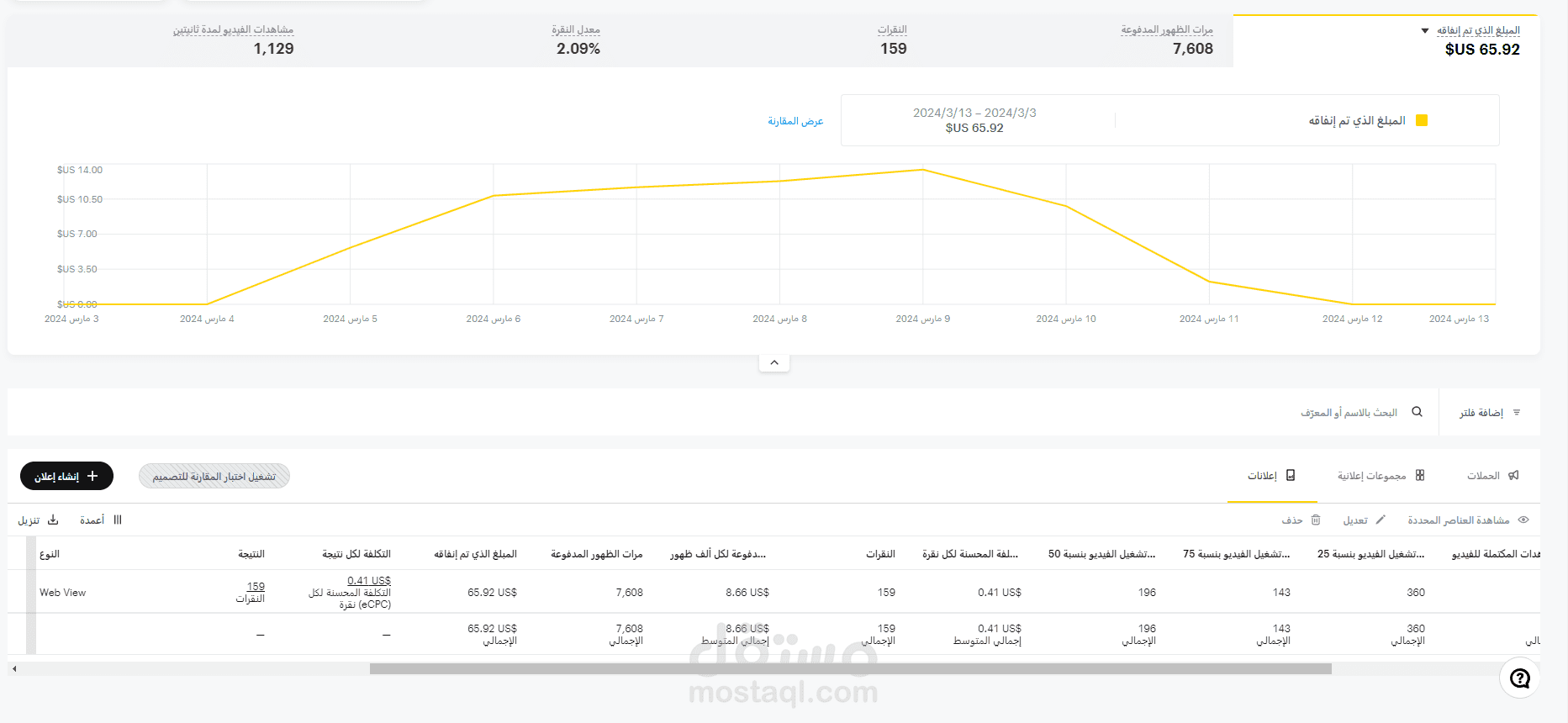Collapse the chart with the up chevron
The image size is (1568, 723).
774,362
